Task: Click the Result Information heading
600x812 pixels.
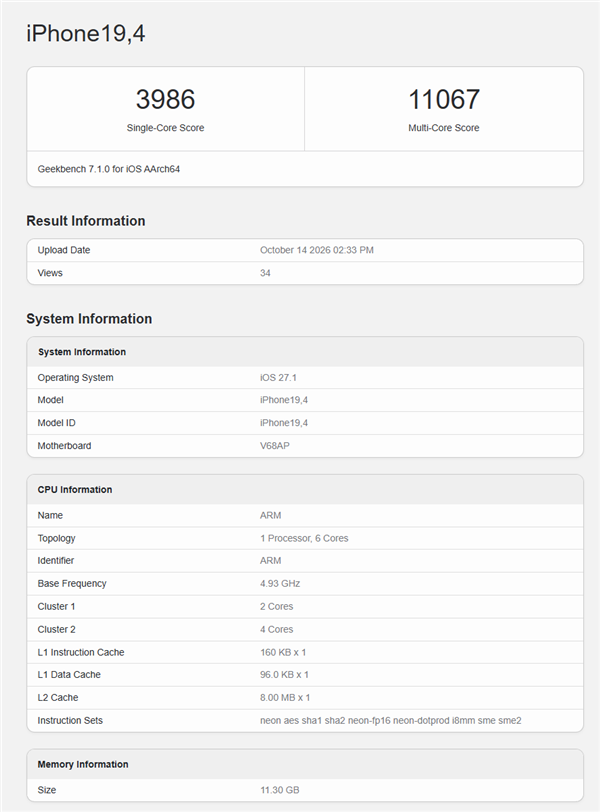Action: (x=86, y=221)
